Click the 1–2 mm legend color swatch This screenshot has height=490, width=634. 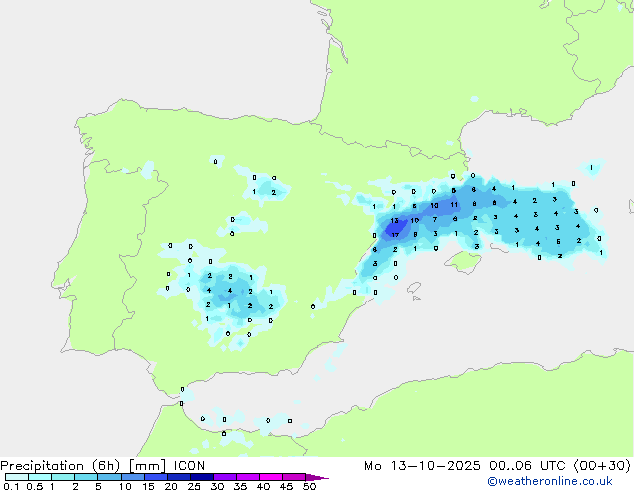[x=63, y=477]
